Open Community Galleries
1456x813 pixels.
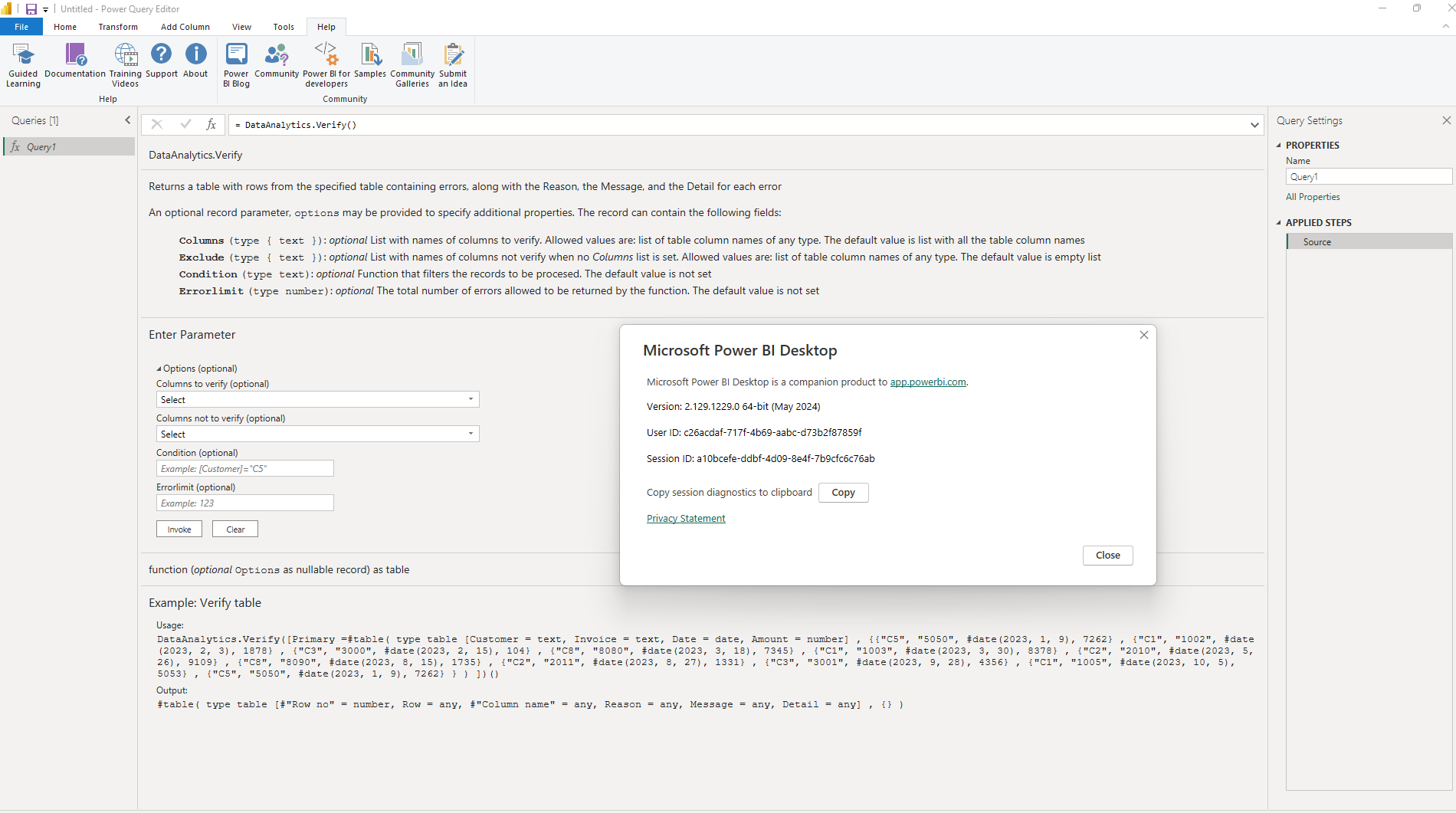coord(412,65)
